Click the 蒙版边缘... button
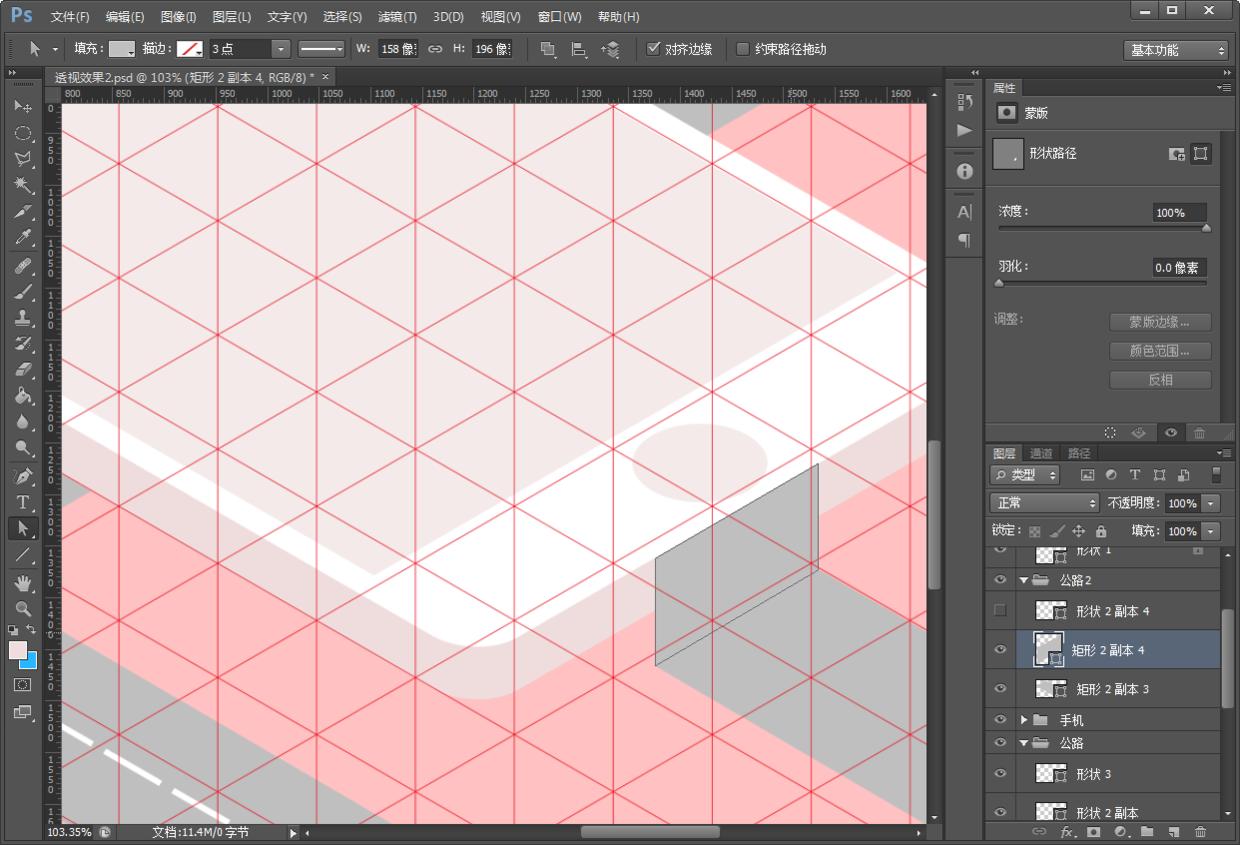1240x845 pixels. [x=1160, y=322]
